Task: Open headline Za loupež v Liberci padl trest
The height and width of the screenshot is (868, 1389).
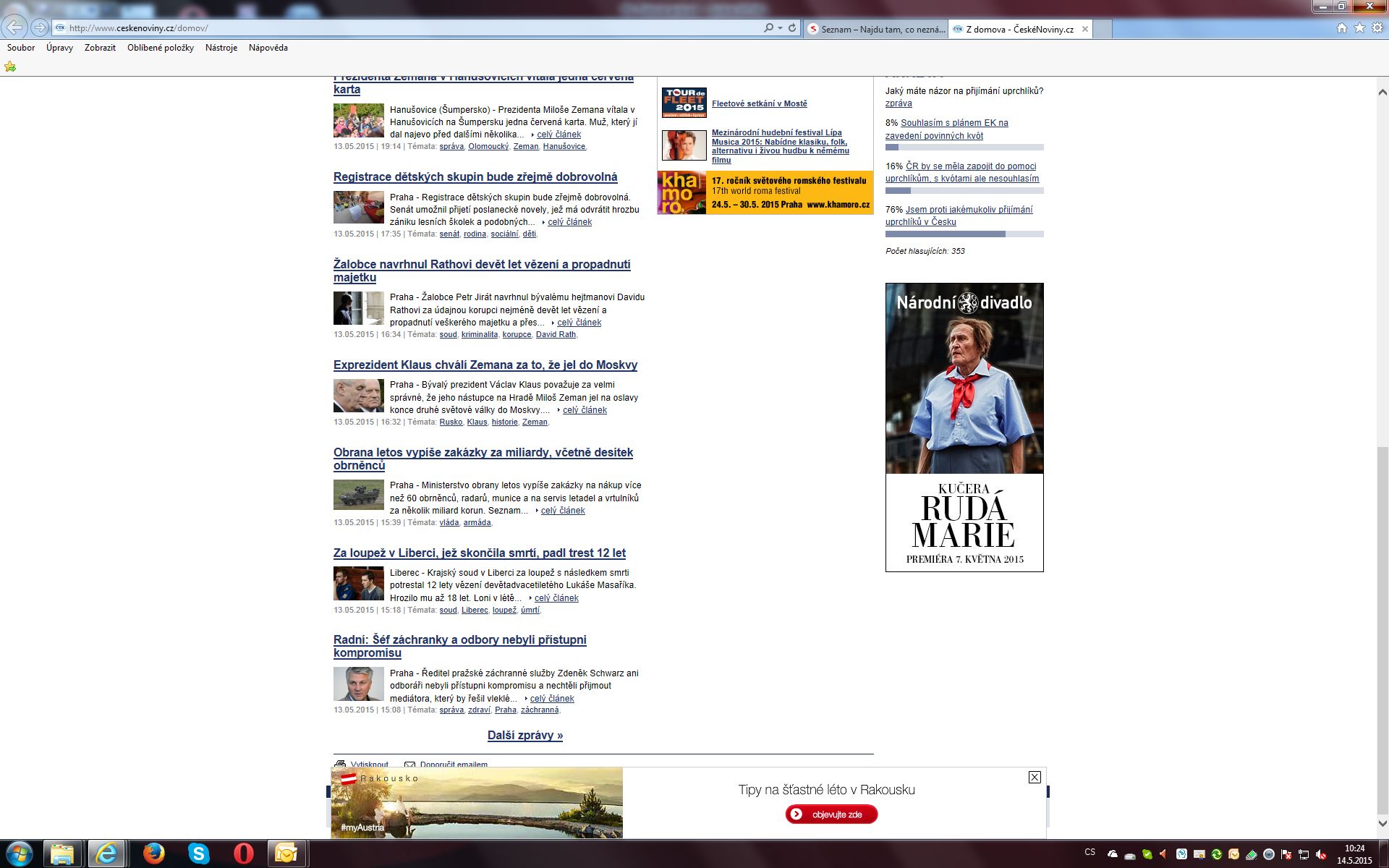Action: [x=480, y=553]
